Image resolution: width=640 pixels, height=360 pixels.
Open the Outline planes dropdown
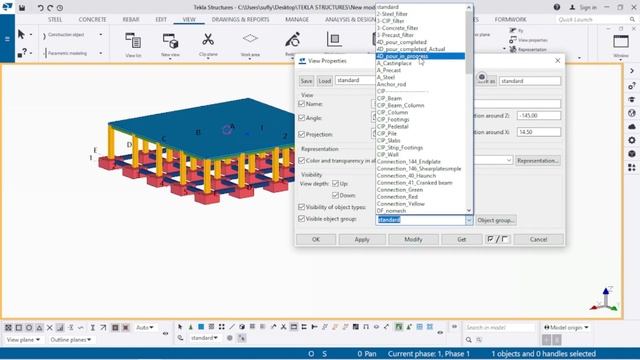[x=70, y=340]
